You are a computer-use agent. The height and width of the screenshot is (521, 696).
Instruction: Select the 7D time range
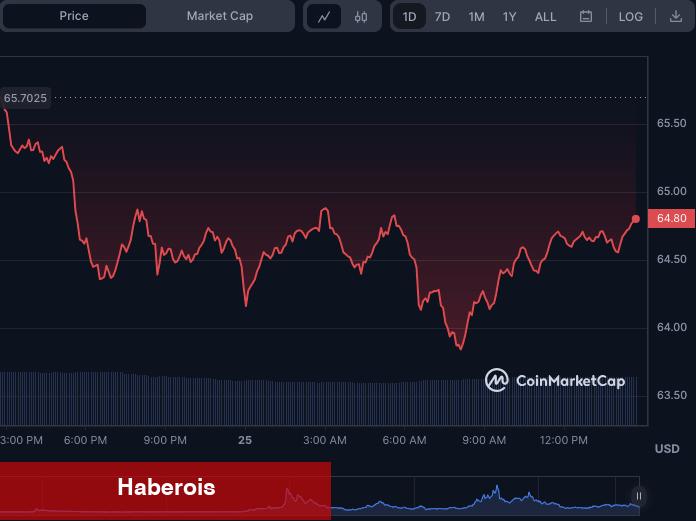point(442,17)
